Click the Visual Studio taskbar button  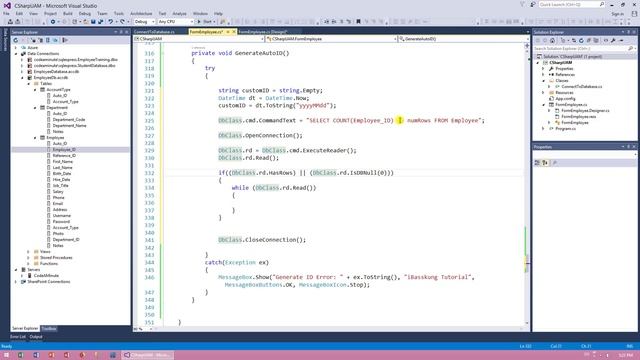pyautogui.click(x=147, y=355)
